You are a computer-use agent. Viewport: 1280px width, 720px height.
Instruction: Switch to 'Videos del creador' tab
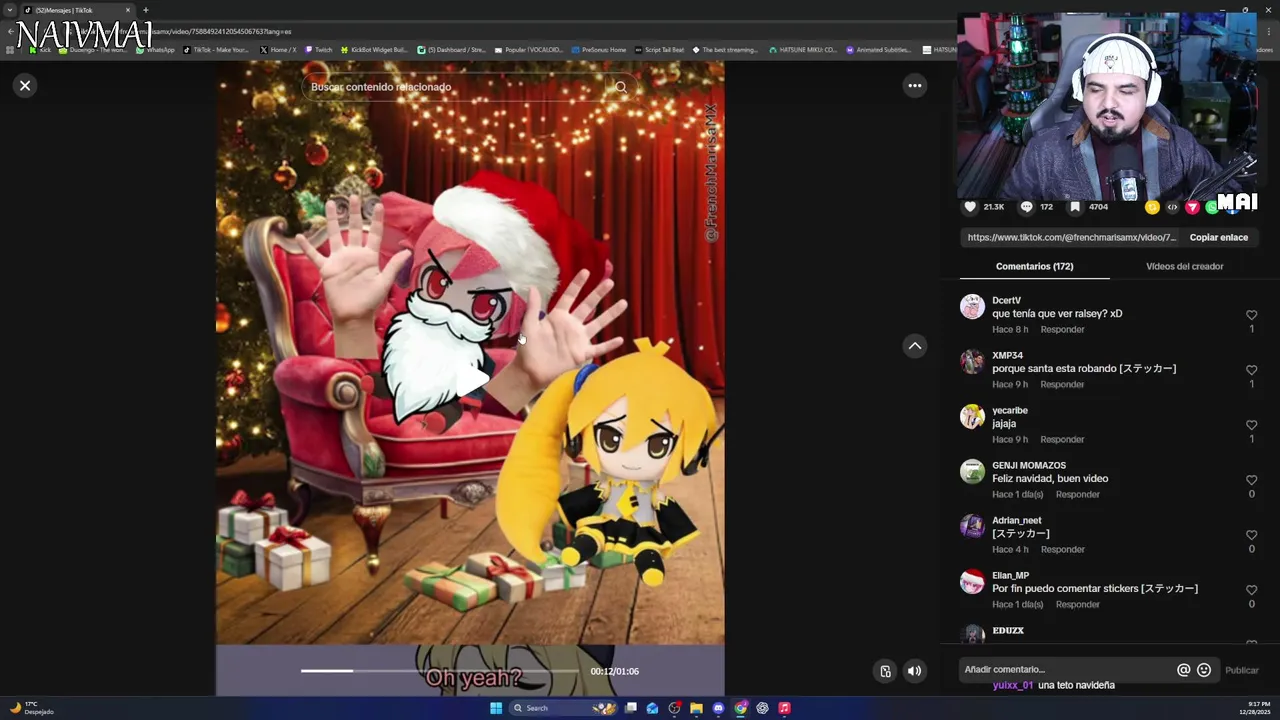point(1184,266)
